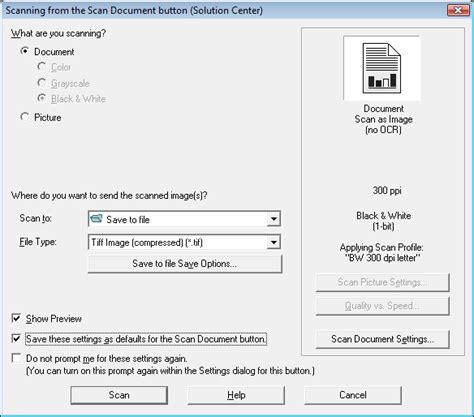Screen dimensions: 474x417
Task: Click the Cancel button
Action: coord(353,395)
